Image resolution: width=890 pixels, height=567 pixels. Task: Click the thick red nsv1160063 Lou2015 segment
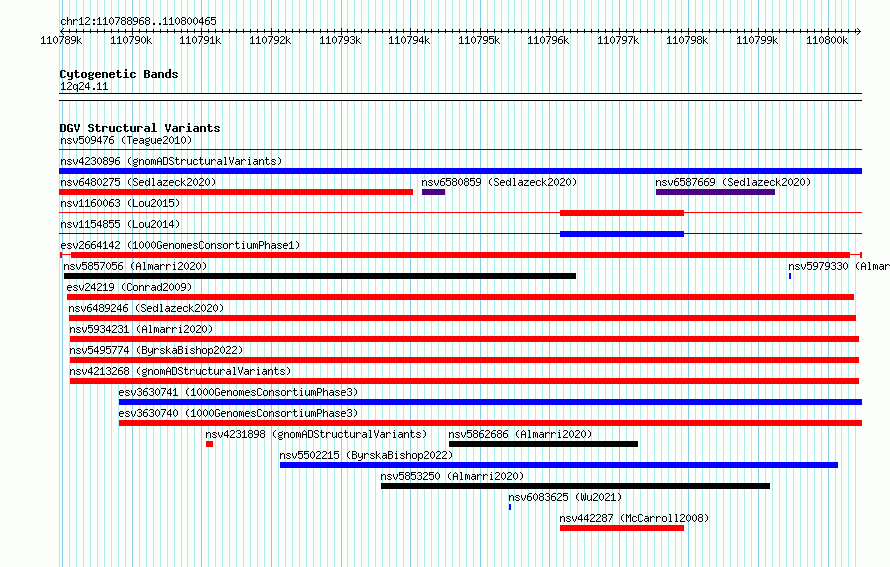pos(622,213)
